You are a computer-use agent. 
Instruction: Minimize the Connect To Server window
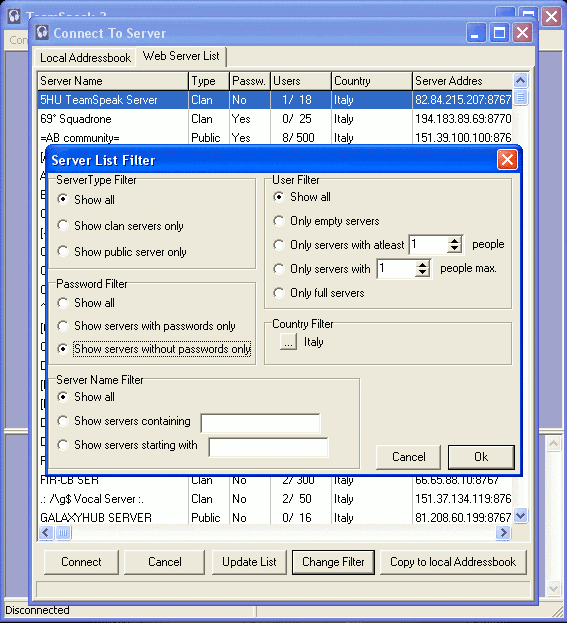click(x=476, y=33)
